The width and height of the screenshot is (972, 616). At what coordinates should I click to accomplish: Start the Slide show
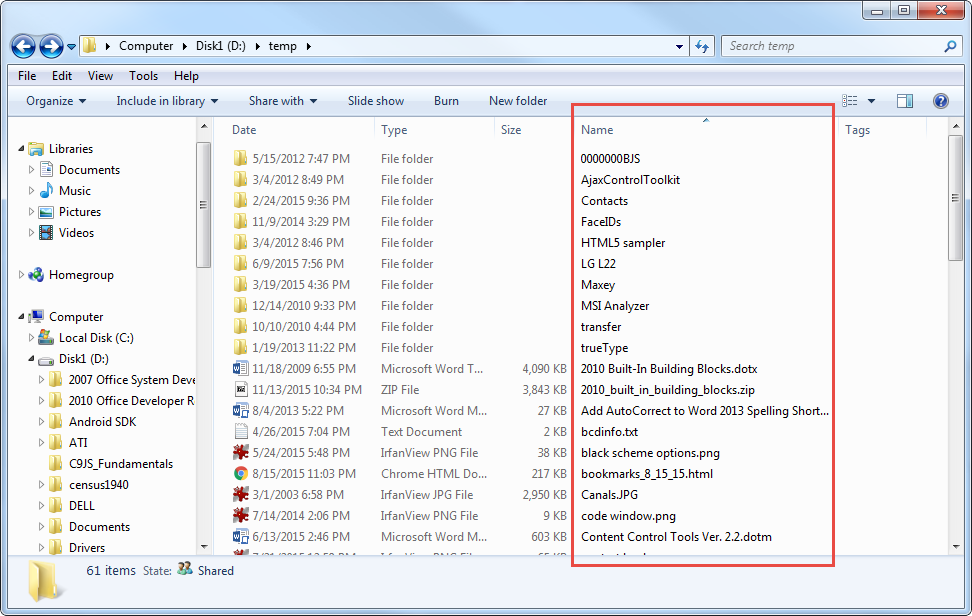(376, 100)
